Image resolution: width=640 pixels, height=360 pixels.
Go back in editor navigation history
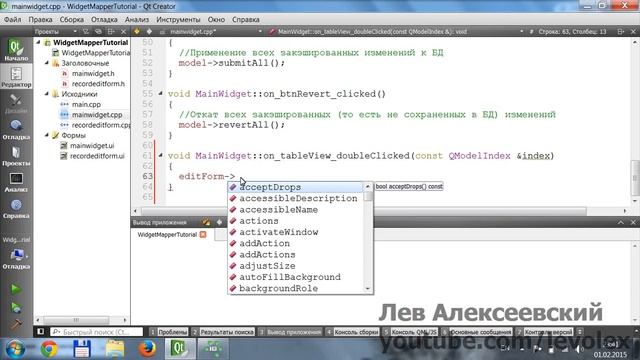[x=137, y=31]
